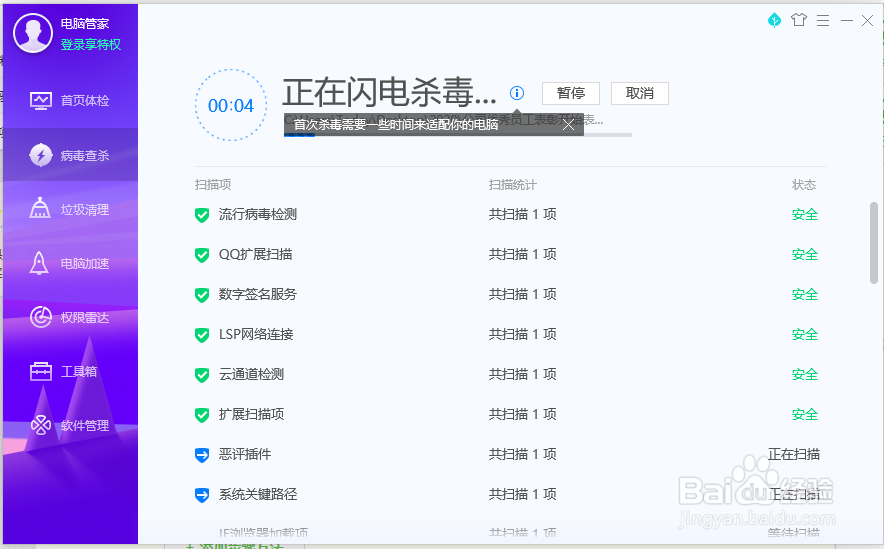Open the 首页体检 sidebar tab
The height and width of the screenshot is (549, 884).
click(70, 101)
